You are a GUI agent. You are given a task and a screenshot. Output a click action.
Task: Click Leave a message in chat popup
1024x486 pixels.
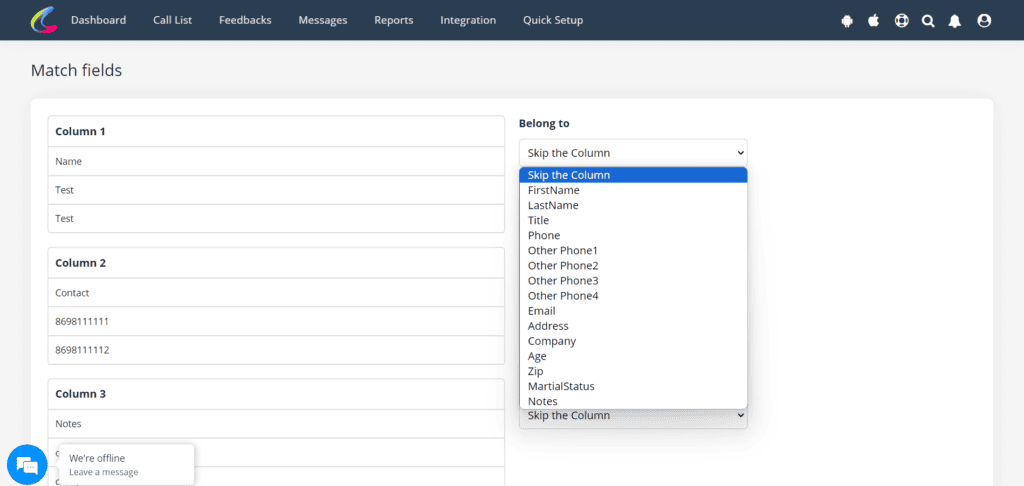click(x=103, y=472)
